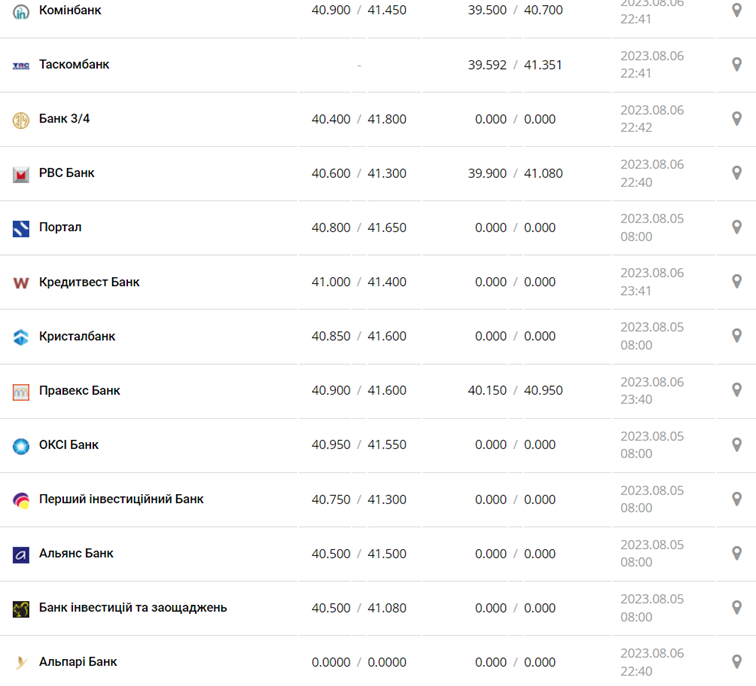Image resolution: width=756 pixels, height=686 pixels.
Task: Open the Альянс Банк name link
Action: click(x=76, y=554)
